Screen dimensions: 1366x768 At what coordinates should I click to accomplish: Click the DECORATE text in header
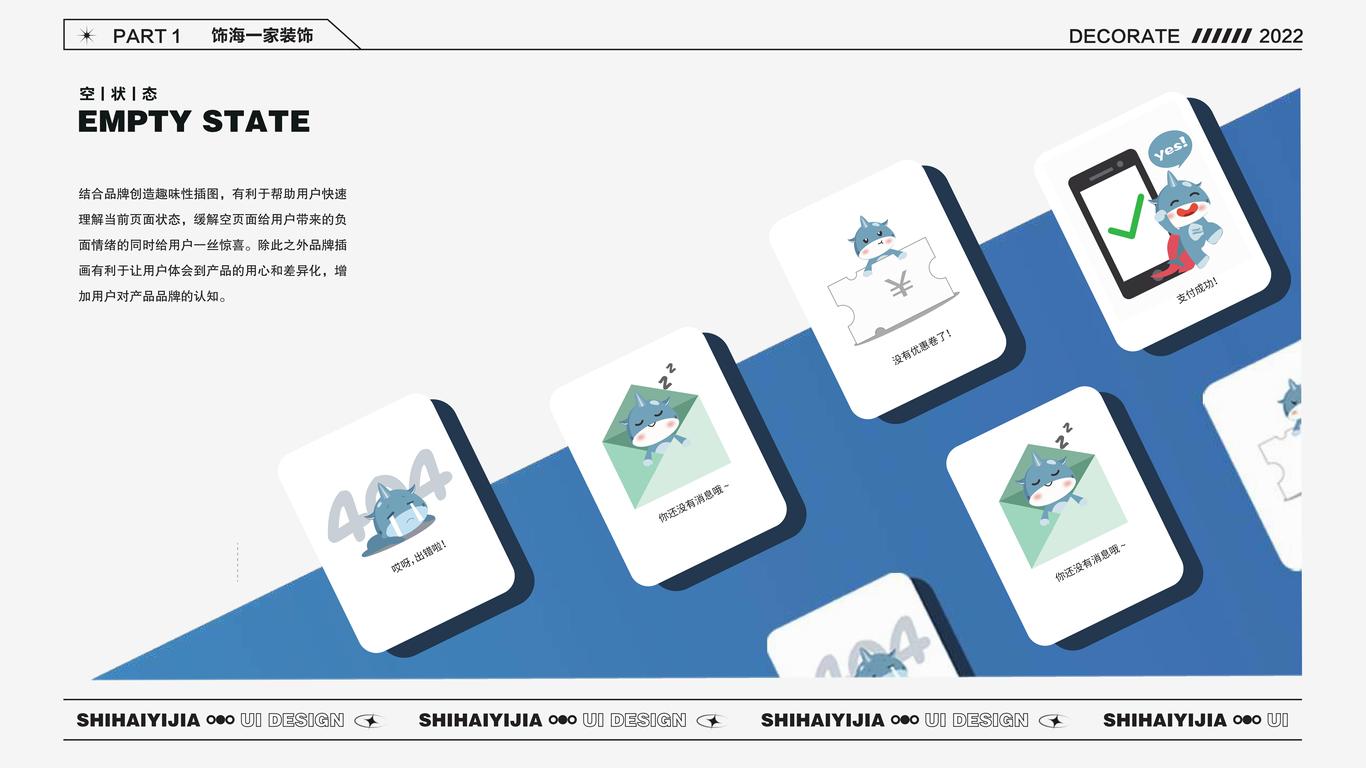1124,36
